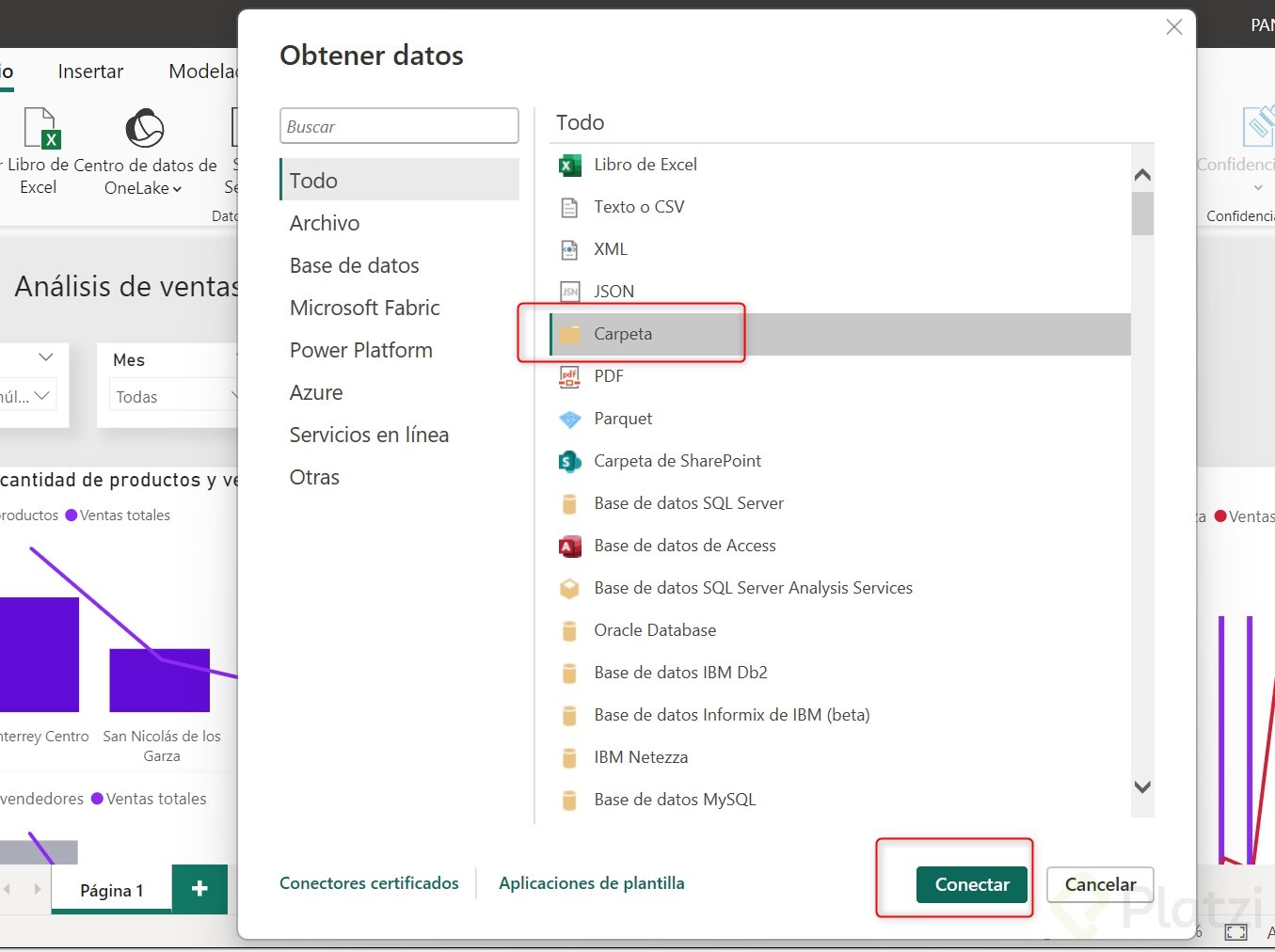Image resolution: width=1275 pixels, height=952 pixels.
Task: Select Base de datos Informix de IBM (beta)
Action: [732, 715]
